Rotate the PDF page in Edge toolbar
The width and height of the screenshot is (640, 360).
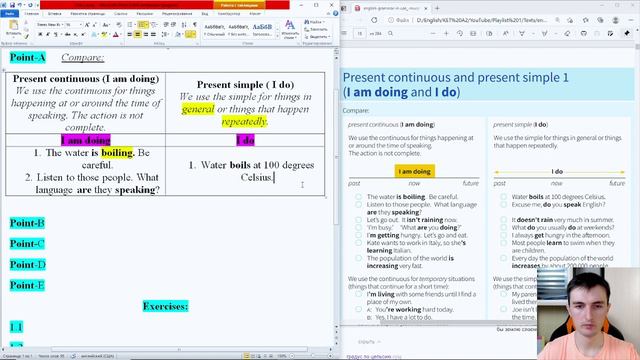point(460,33)
